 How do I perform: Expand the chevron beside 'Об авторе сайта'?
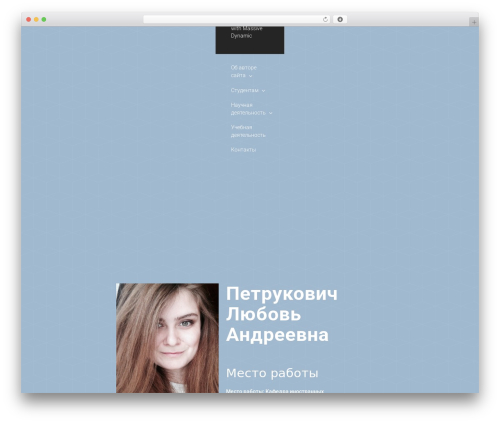[x=251, y=76]
